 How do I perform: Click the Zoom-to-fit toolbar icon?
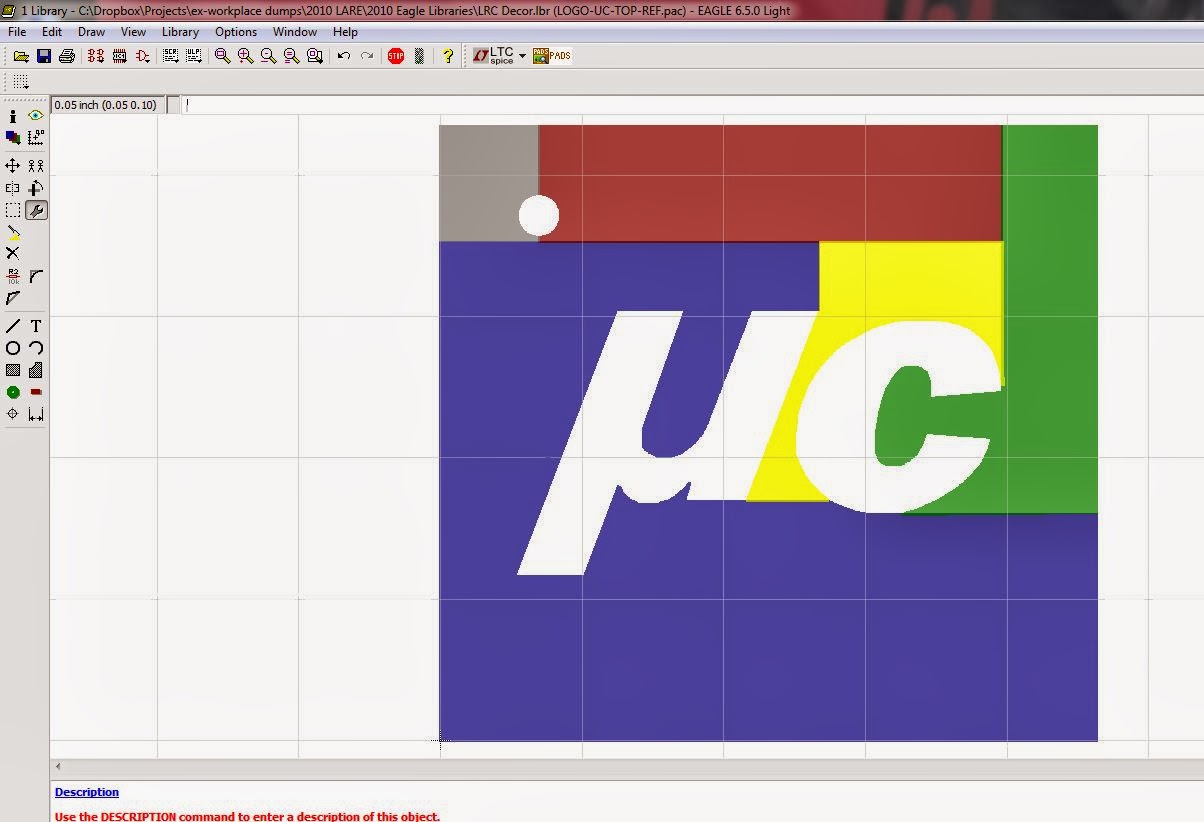click(221, 56)
